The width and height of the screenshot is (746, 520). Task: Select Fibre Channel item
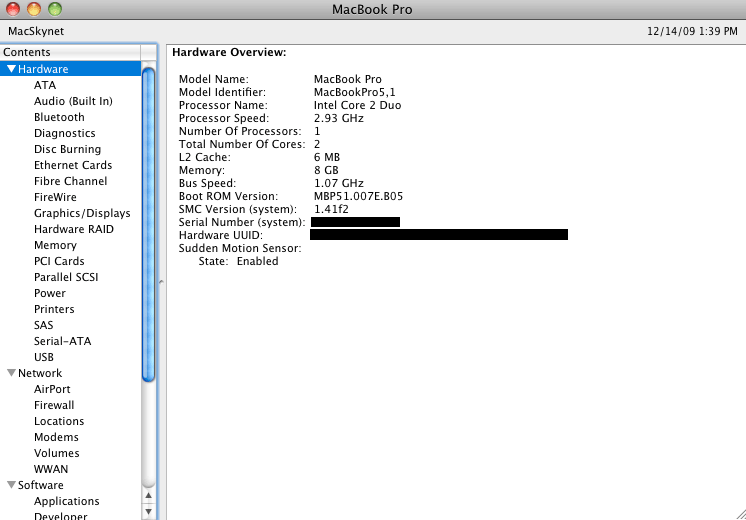point(70,181)
